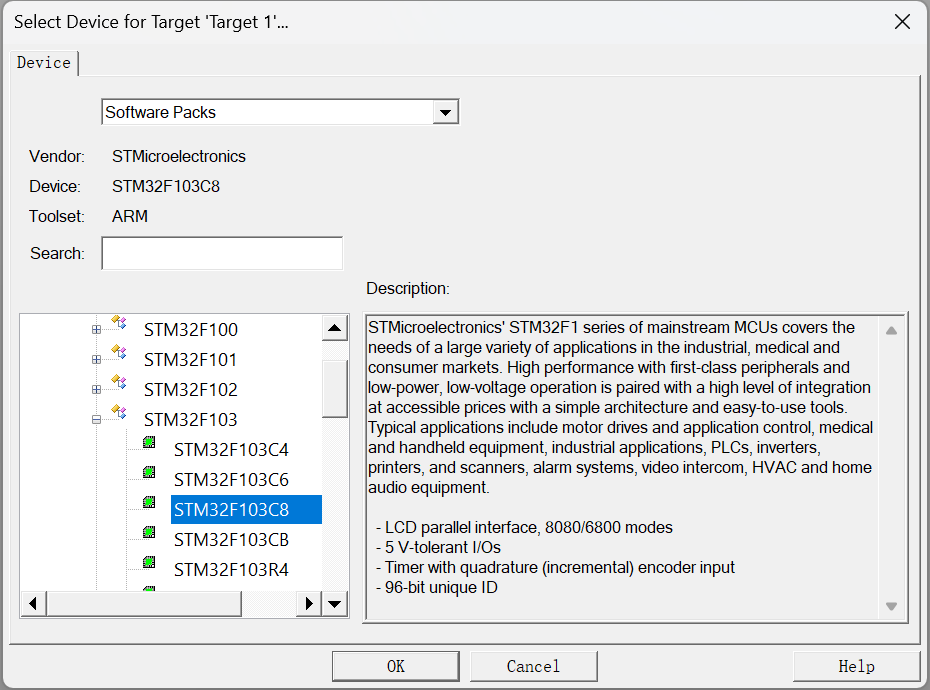Click the chip icon beside STM32F103C6
This screenshot has height=690, width=930.
[x=149, y=472]
